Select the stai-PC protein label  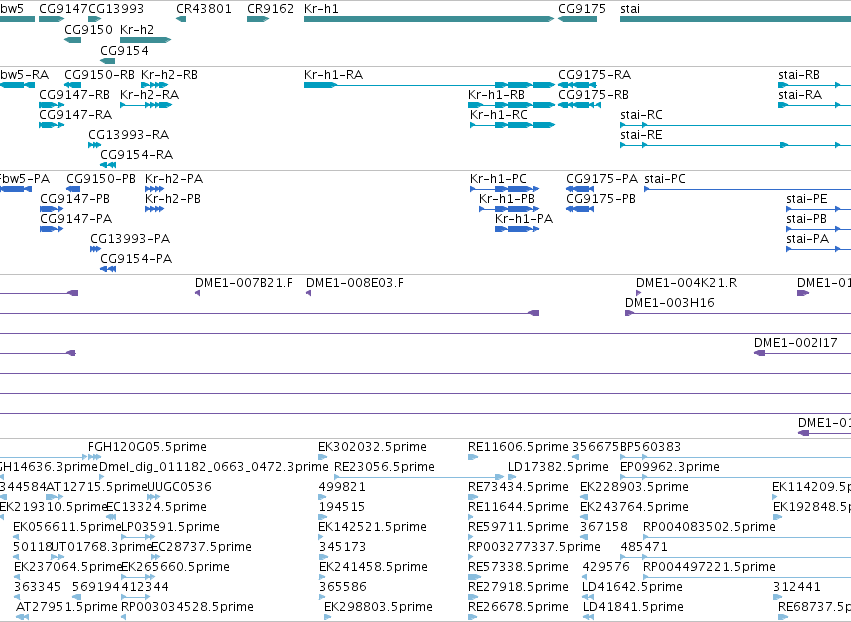(x=665, y=179)
